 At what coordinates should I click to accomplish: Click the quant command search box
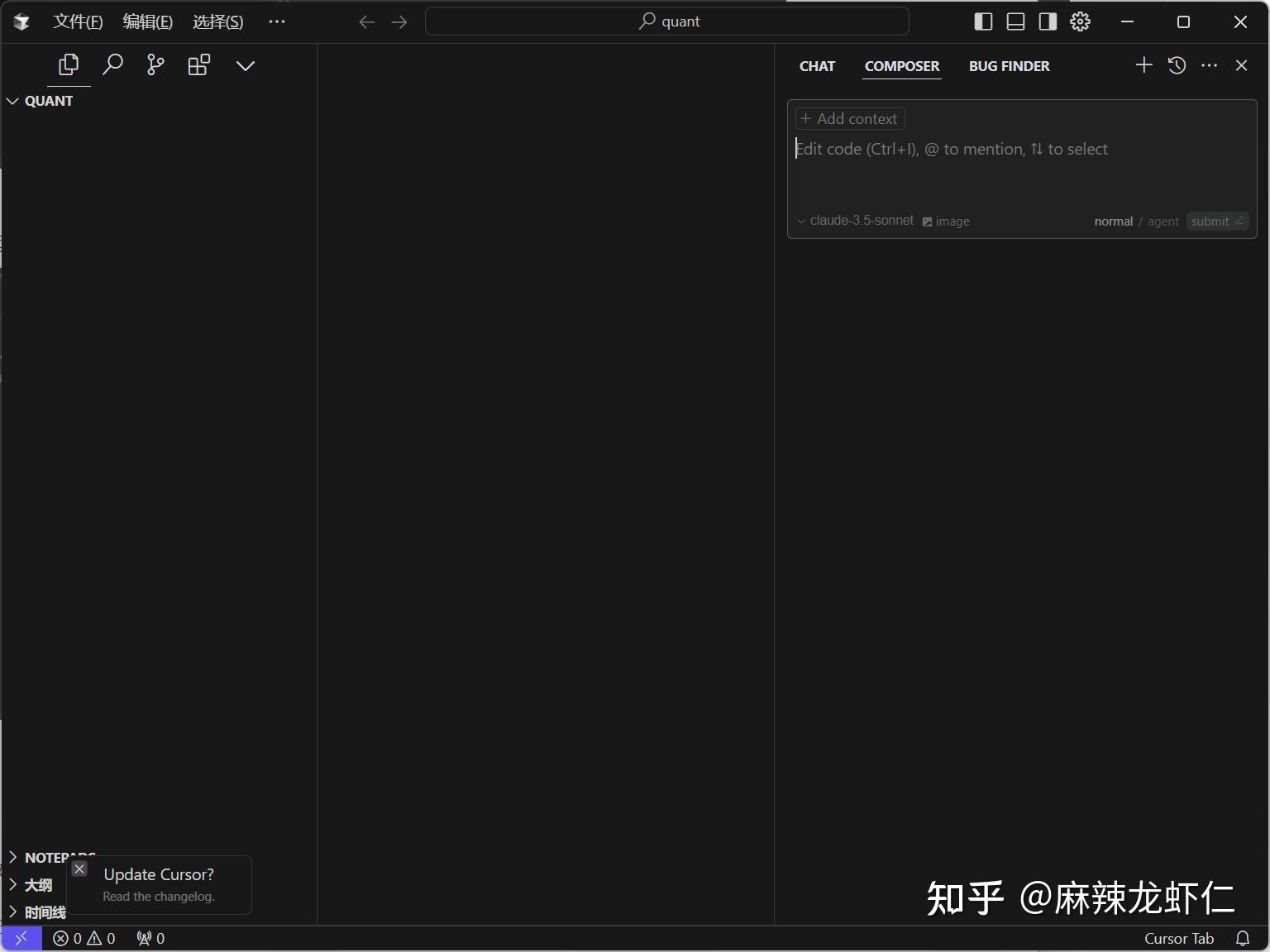(667, 21)
